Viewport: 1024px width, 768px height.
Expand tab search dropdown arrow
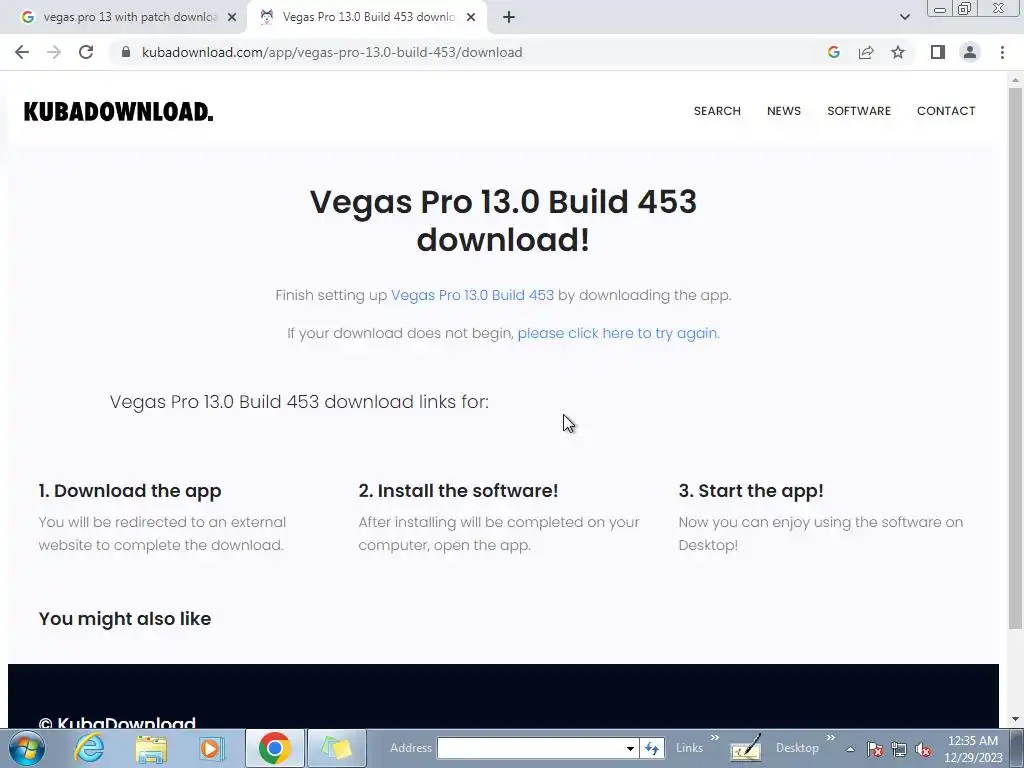click(904, 17)
